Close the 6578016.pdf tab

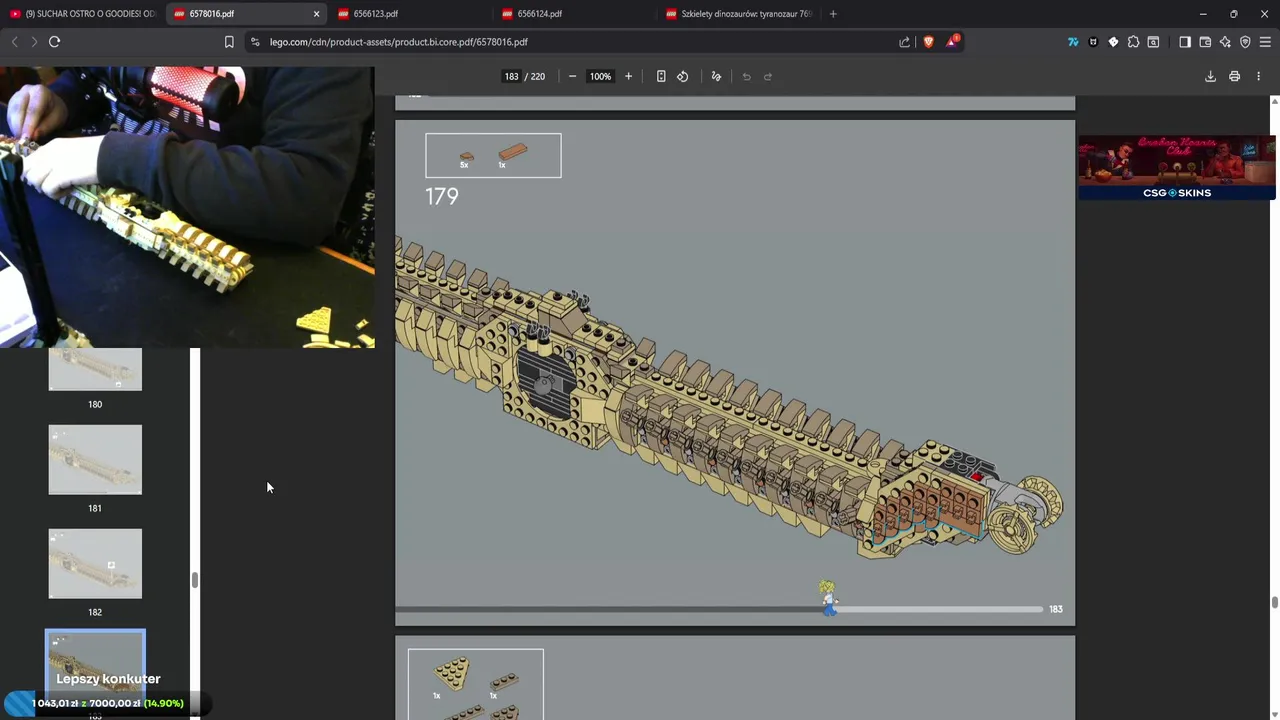pyautogui.click(x=316, y=14)
